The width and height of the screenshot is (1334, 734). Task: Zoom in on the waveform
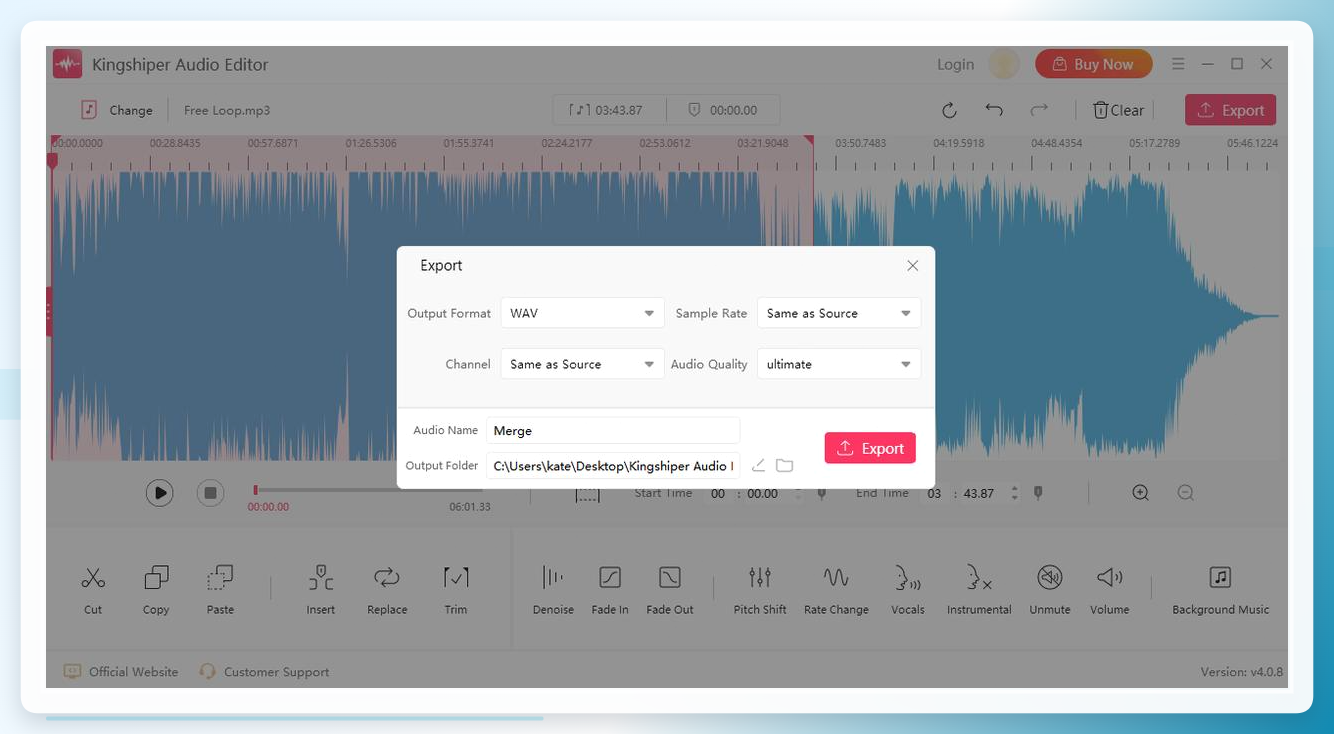pos(1140,492)
